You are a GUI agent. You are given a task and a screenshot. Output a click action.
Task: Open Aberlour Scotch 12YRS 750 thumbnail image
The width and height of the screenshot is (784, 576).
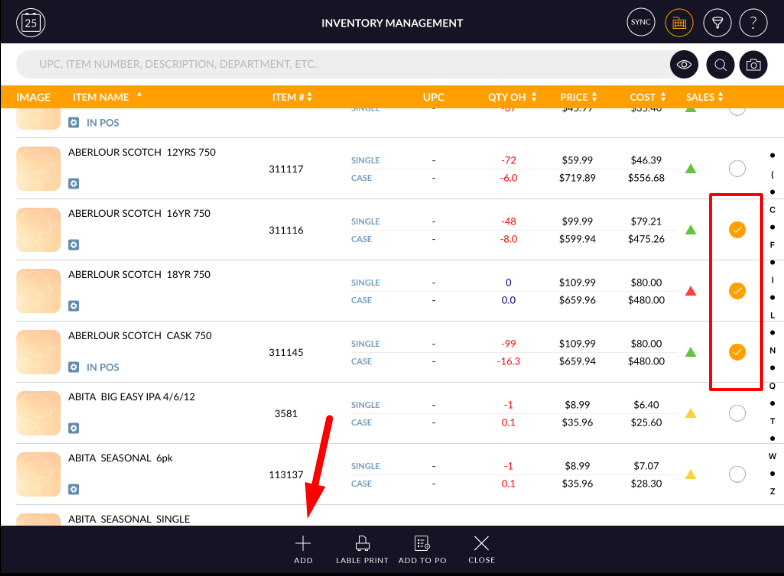[x=39, y=169]
